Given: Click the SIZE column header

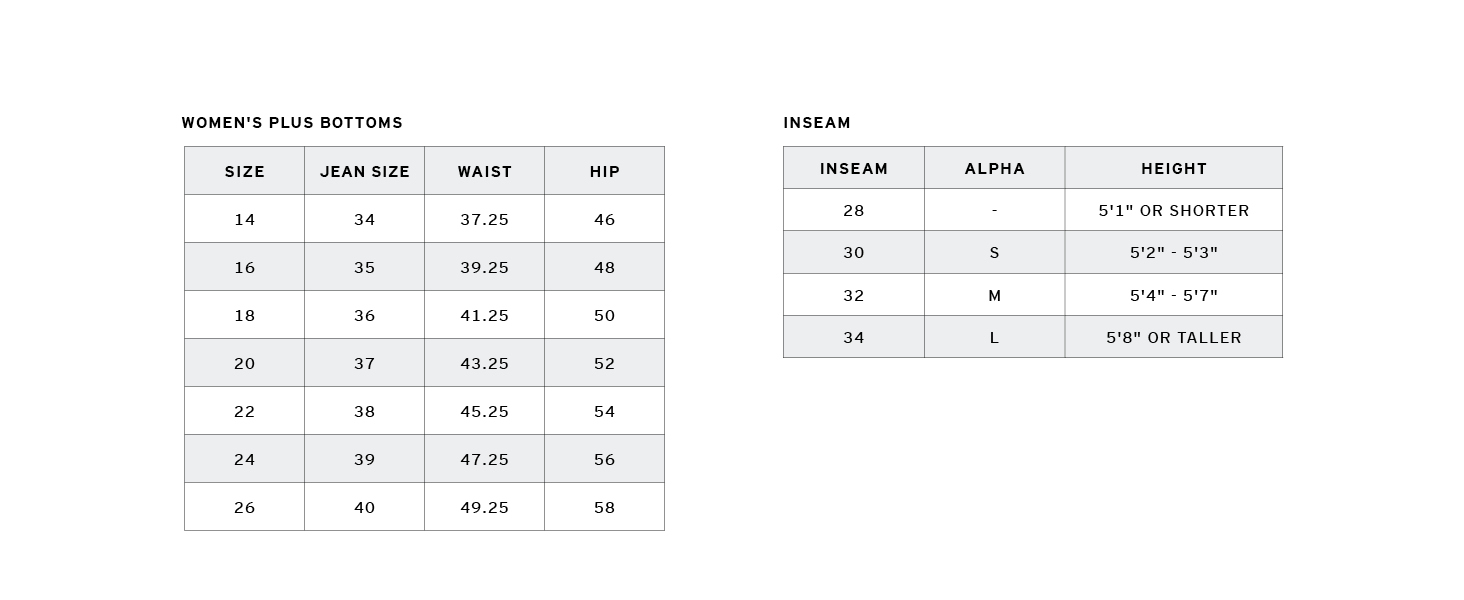Looking at the screenshot, I should click(245, 172).
